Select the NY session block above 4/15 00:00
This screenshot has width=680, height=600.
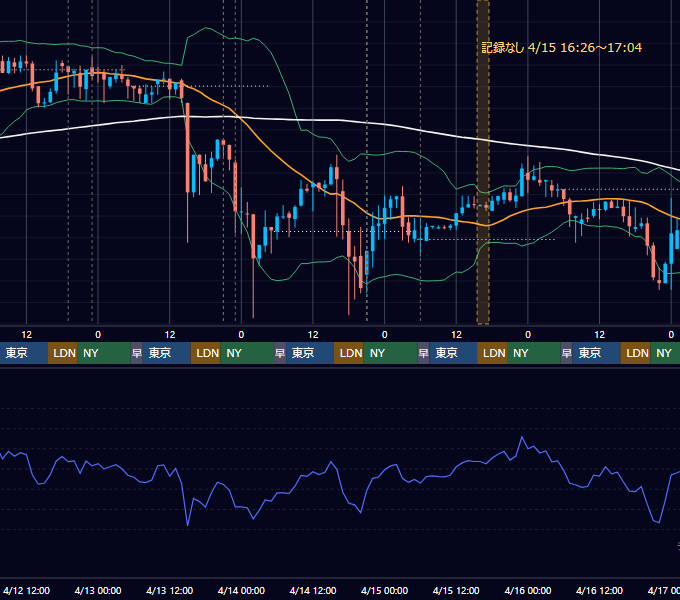(390, 353)
